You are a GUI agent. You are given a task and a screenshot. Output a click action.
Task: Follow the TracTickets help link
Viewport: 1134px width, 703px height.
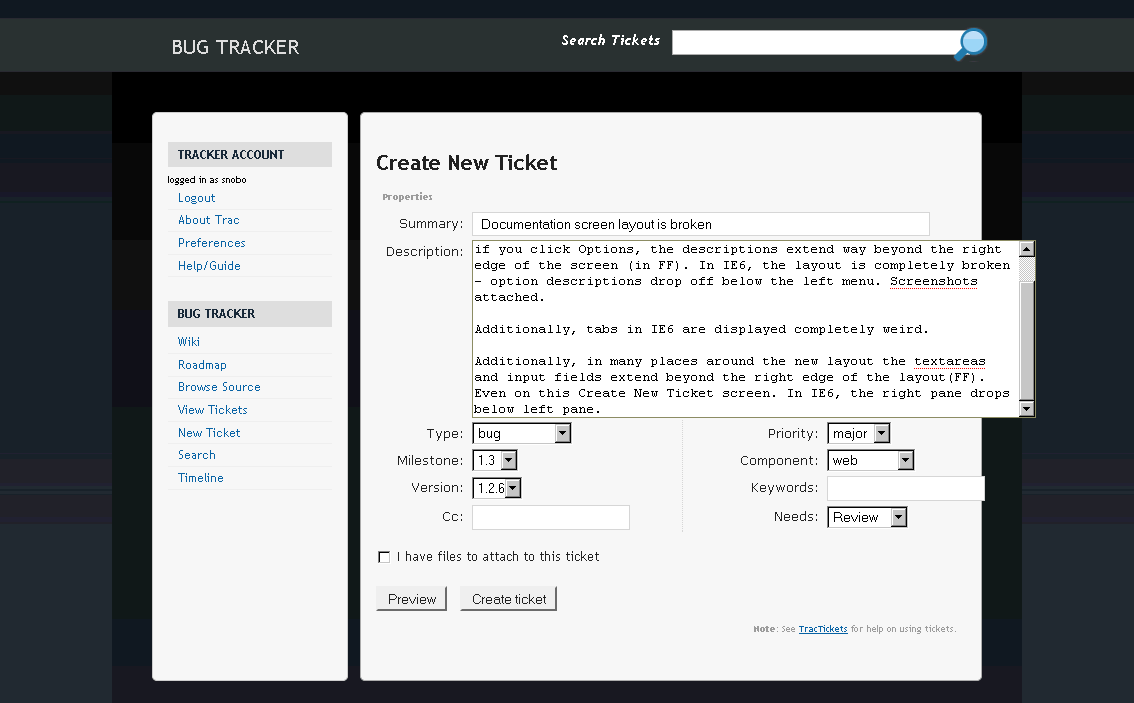823,629
